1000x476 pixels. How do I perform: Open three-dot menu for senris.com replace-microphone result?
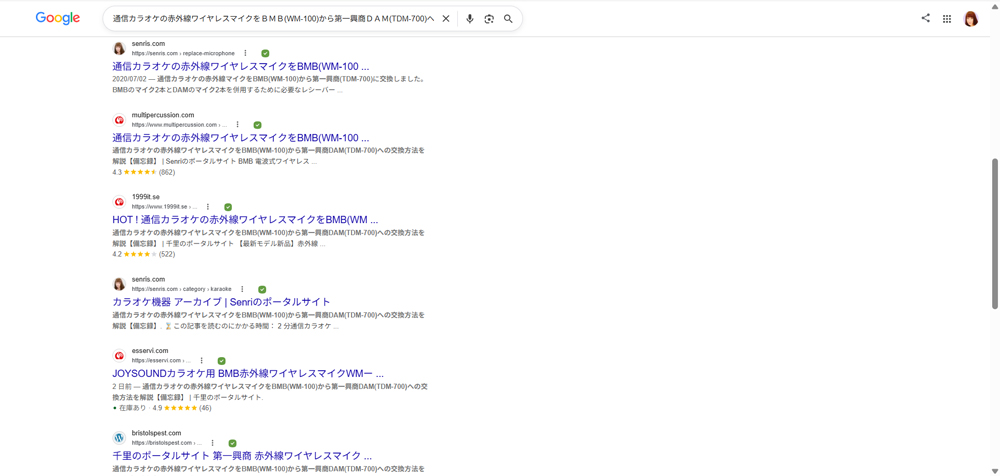point(245,53)
